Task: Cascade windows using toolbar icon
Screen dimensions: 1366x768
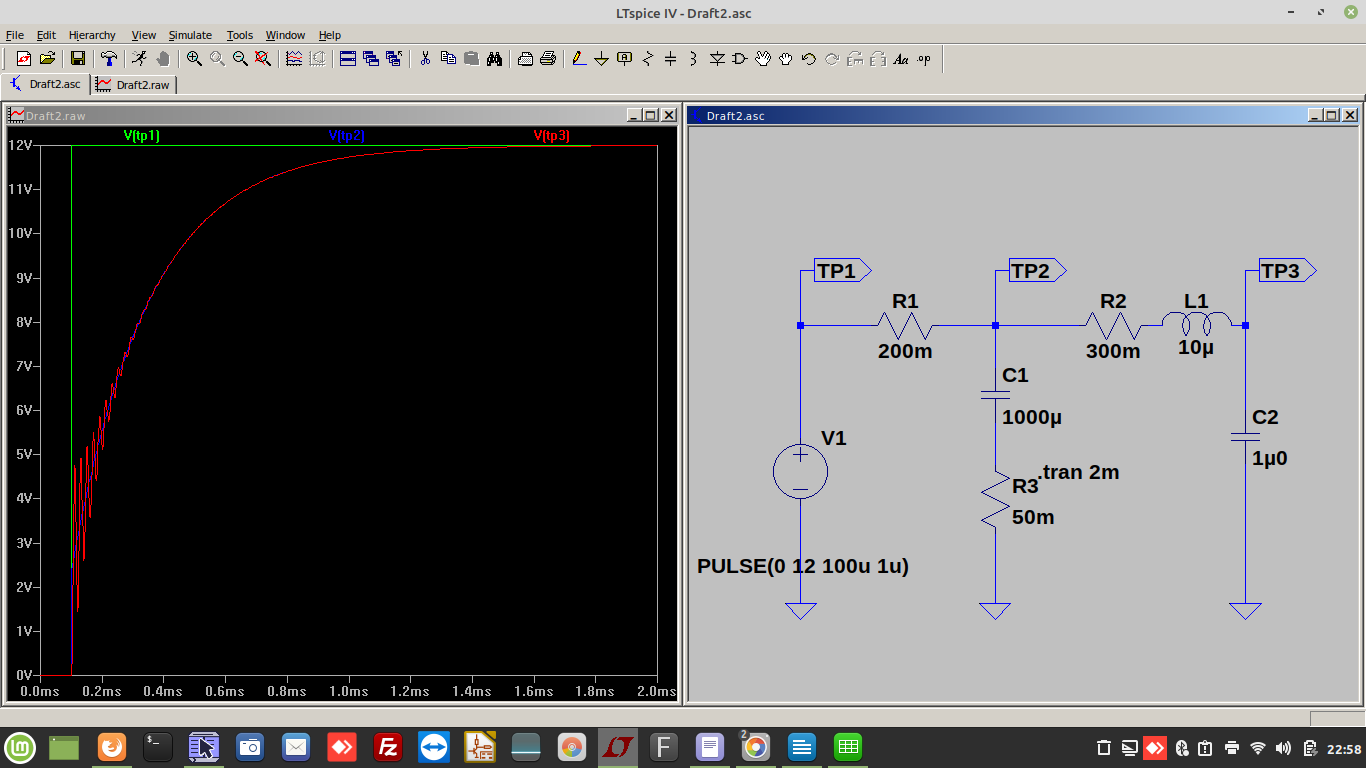Action: [x=371, y=59]
